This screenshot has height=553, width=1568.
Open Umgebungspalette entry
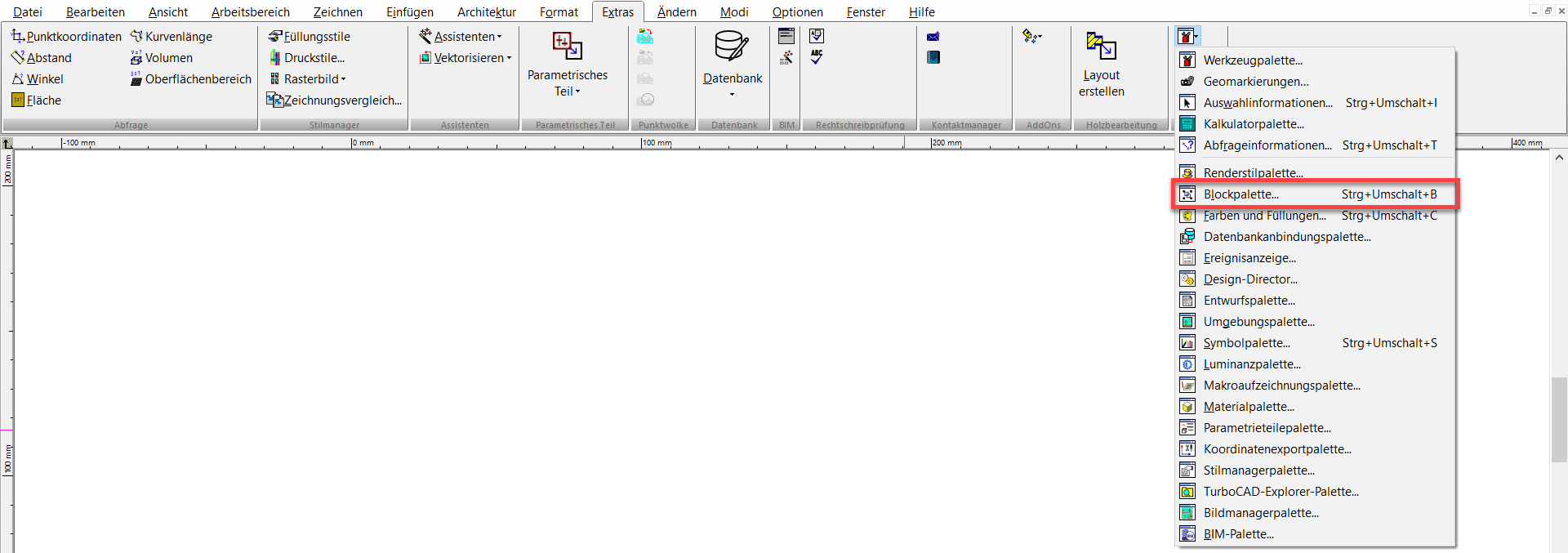coord(1315,322)
